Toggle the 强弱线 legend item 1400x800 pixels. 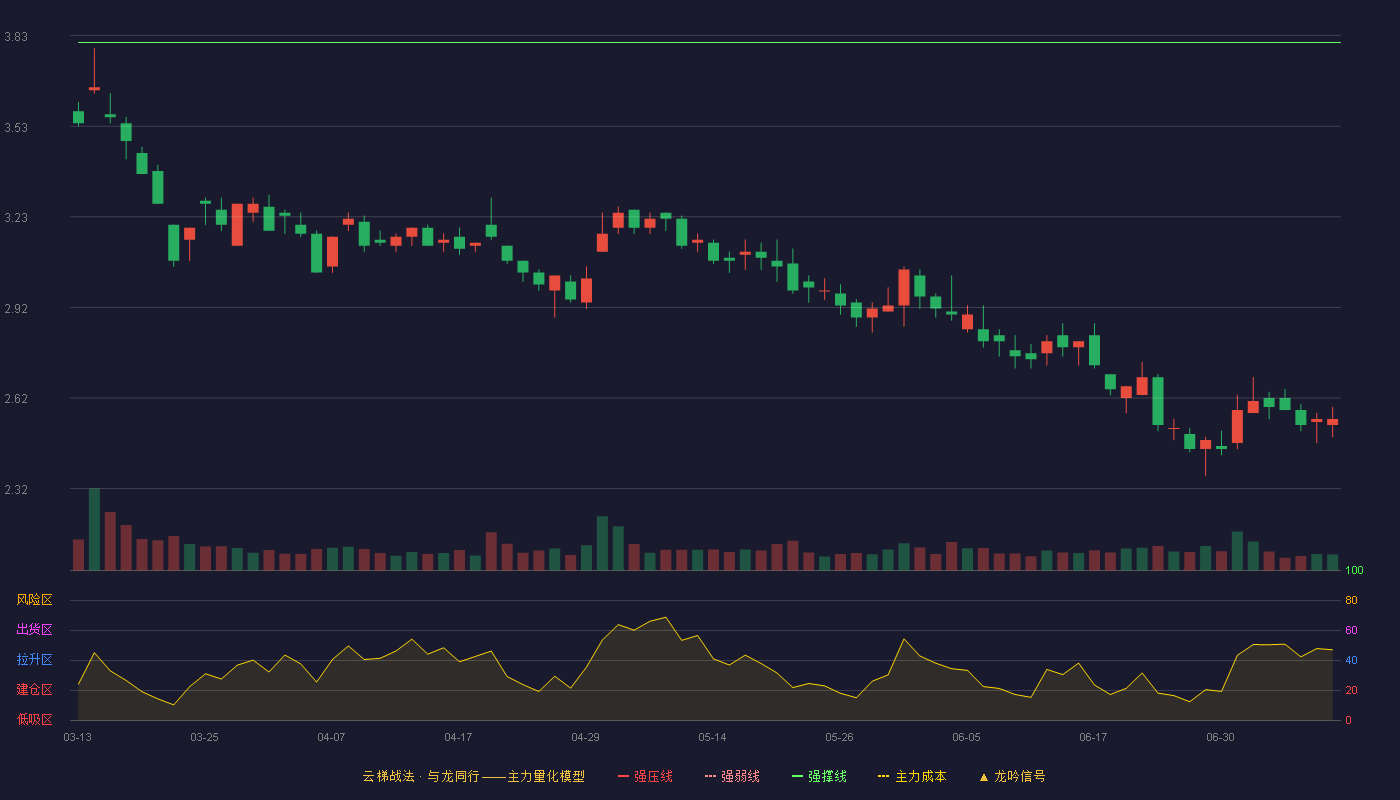click(732, 776)
